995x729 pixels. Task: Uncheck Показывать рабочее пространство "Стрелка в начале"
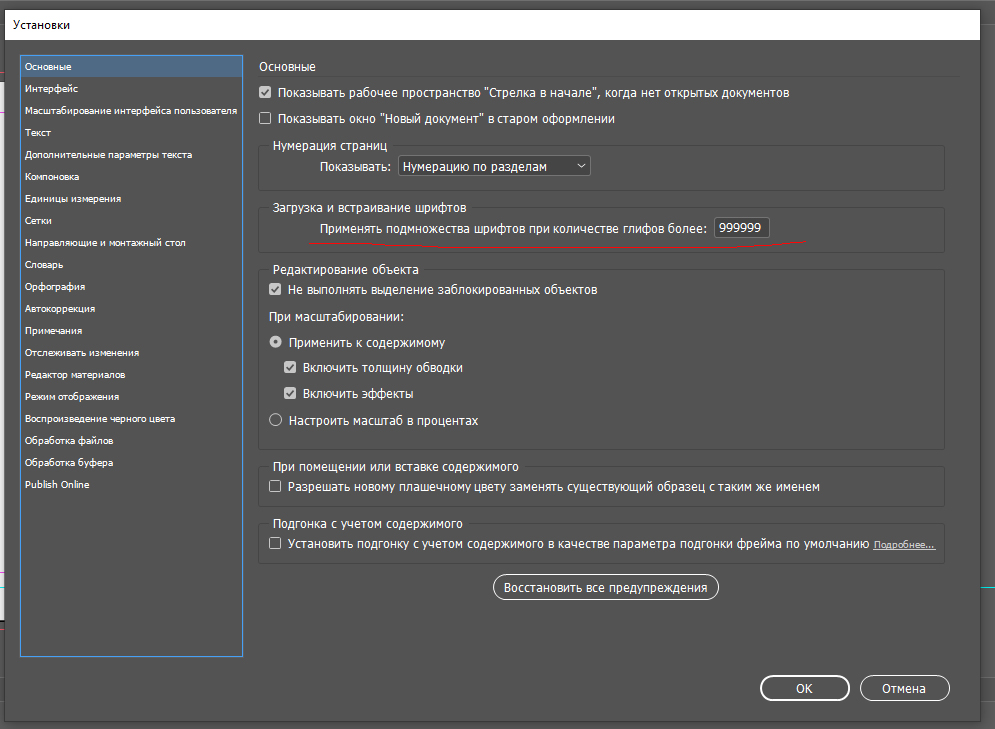(x=265, y=93)
